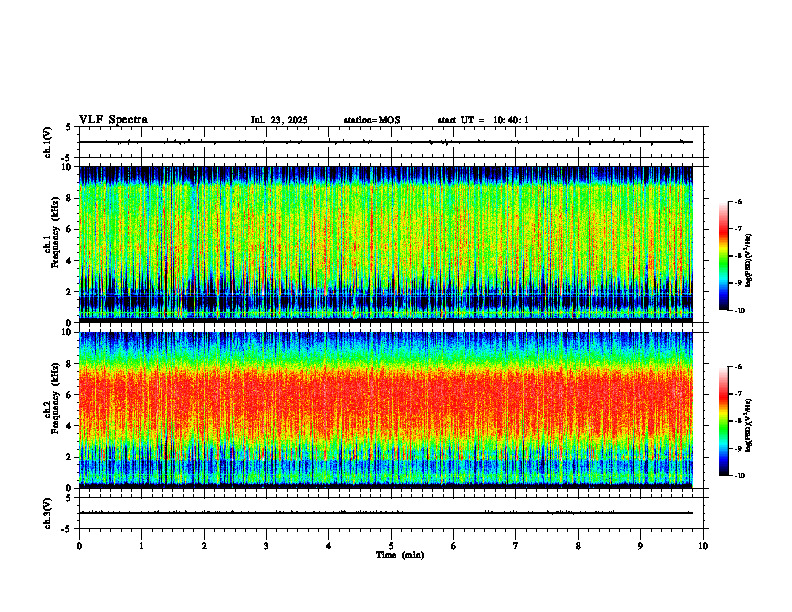Click time axis tick label "7"

coord(516,546)
